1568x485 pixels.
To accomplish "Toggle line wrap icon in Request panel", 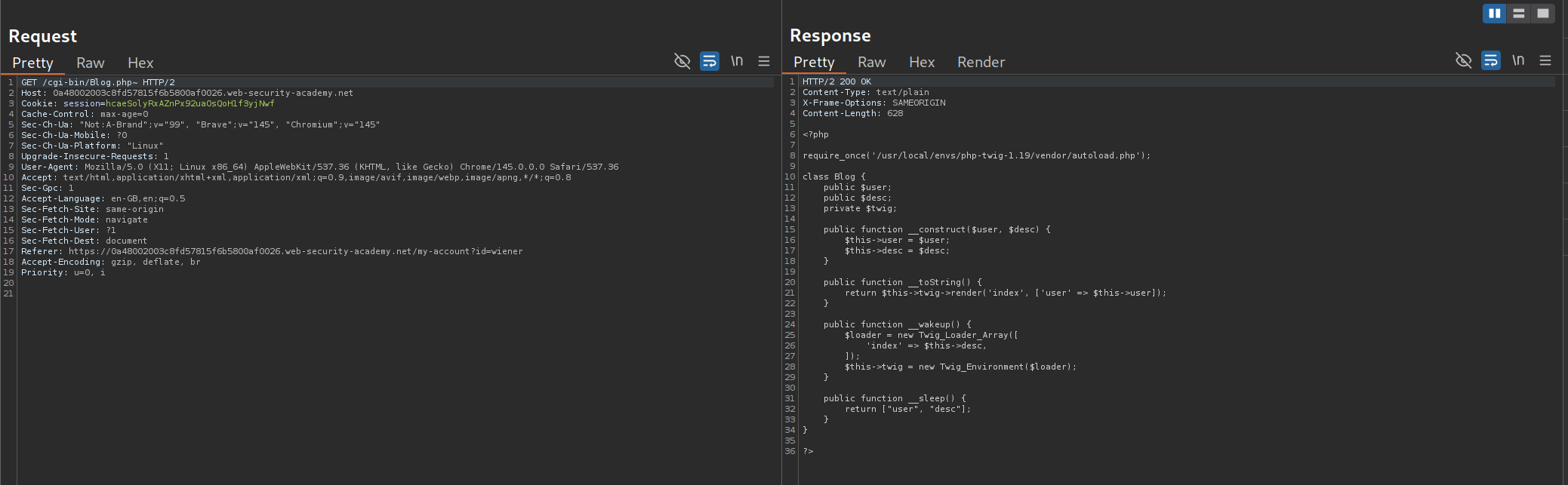I will (710, 61).
